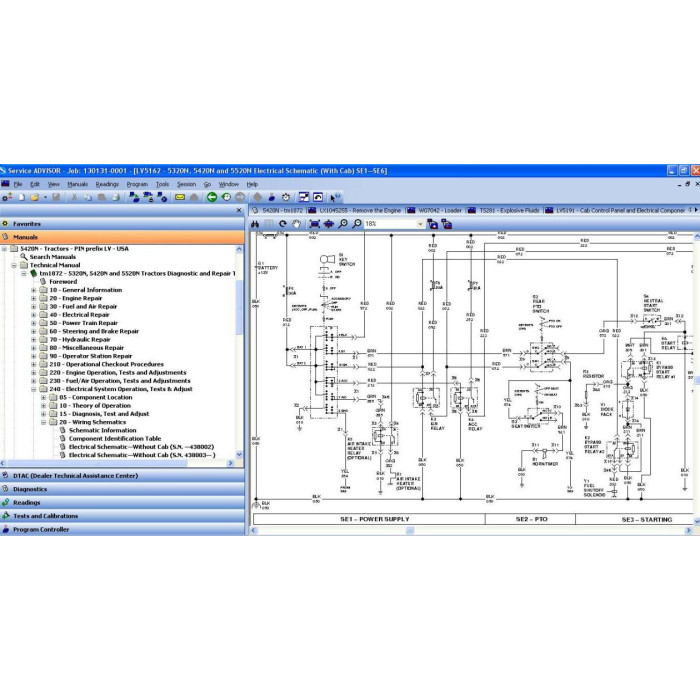Click the binoculars Find icon in viewer
The height and width of the screenshot is (700, 700).
(x=255, y=224)
